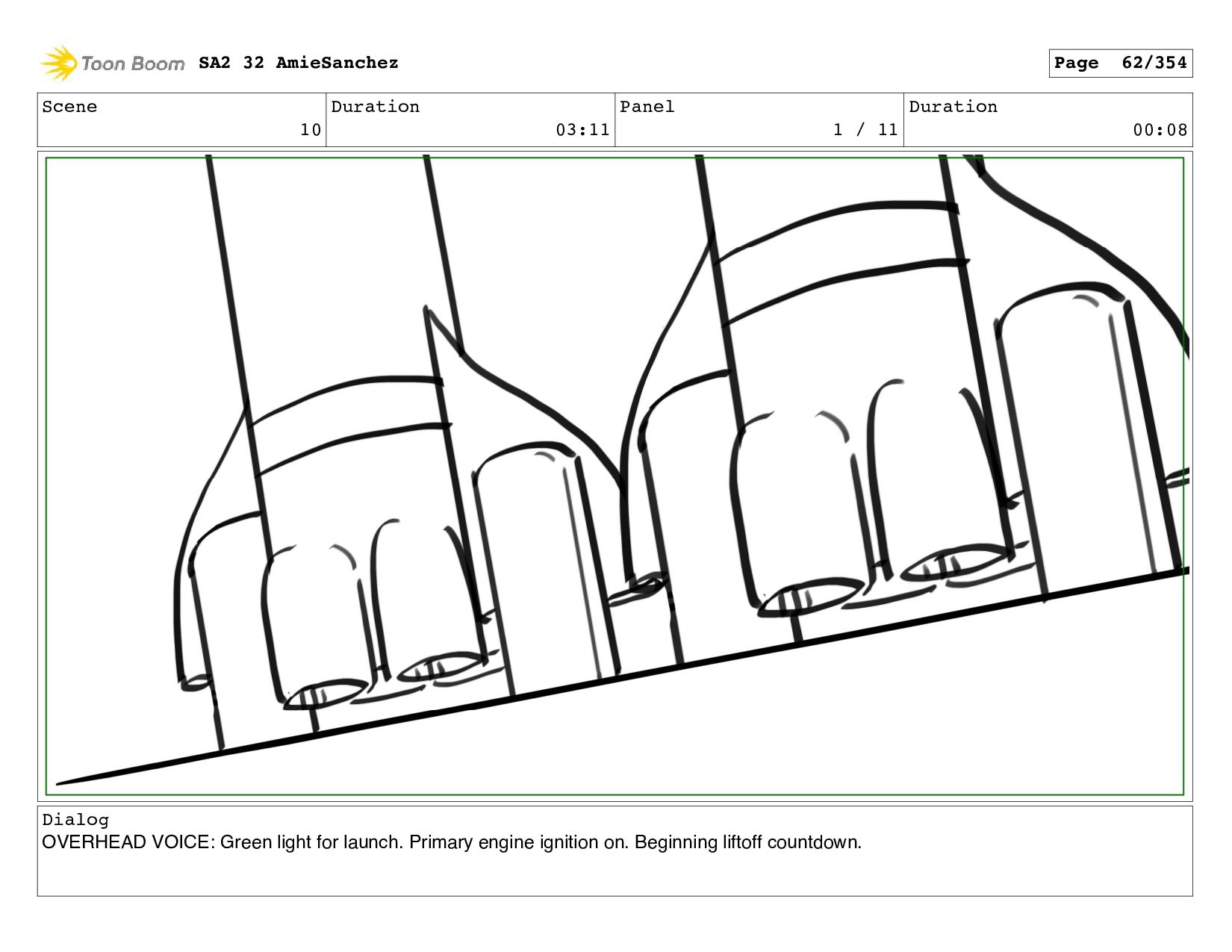The width and height of the screenshot is (1232, 952).
Task: Click the Dialog heading
Action: [75, 820]
